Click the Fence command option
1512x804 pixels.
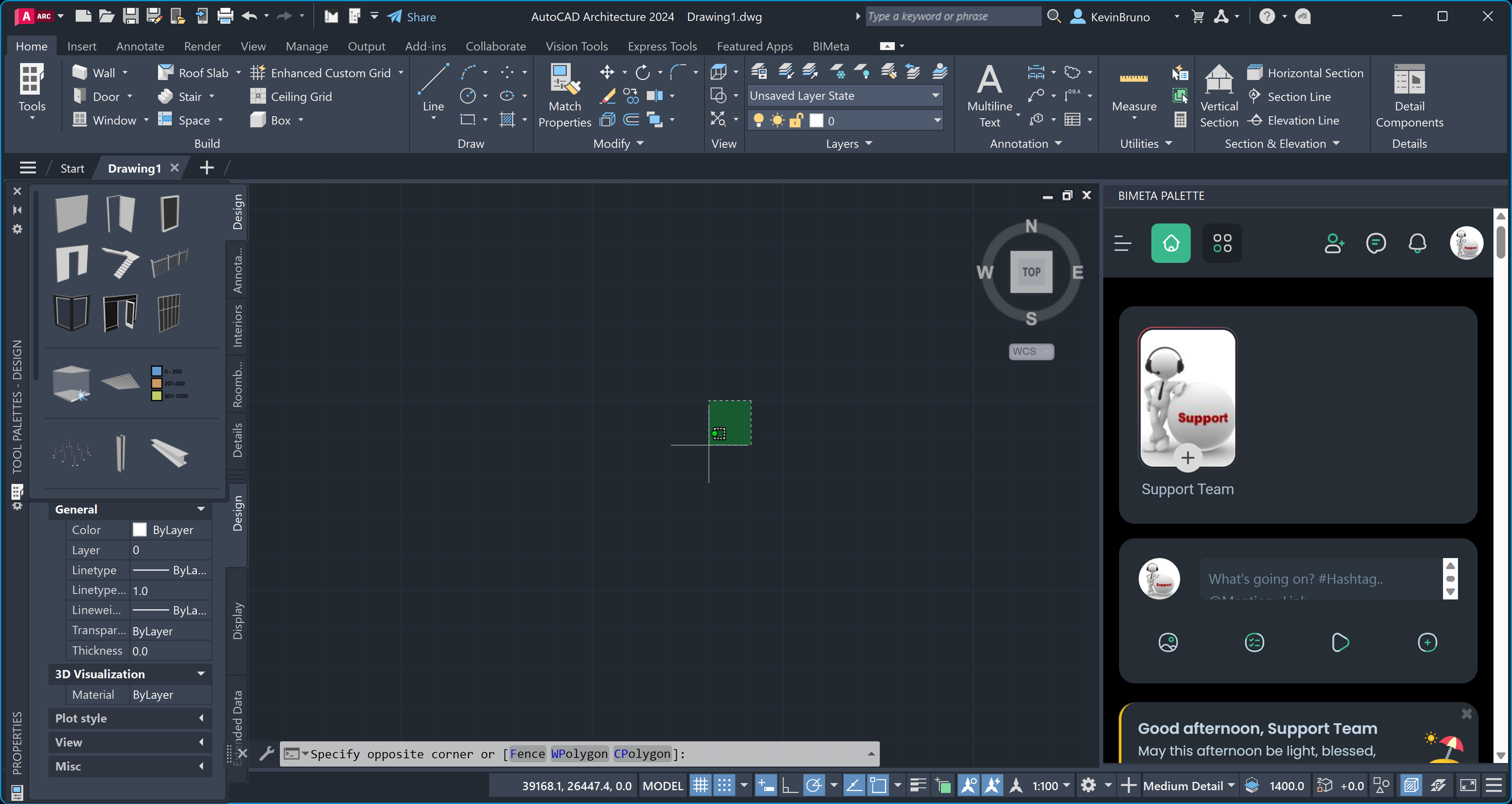[527, 754]
